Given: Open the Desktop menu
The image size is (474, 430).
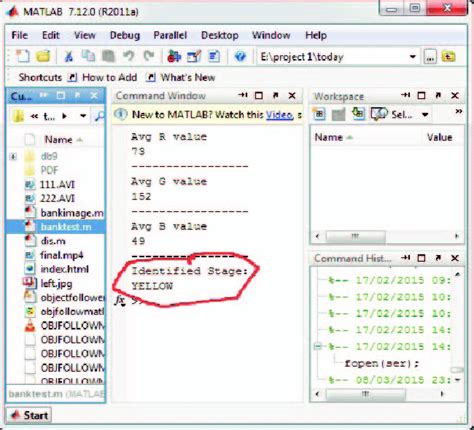Looking at the screenshot, I should click(220, 35).
